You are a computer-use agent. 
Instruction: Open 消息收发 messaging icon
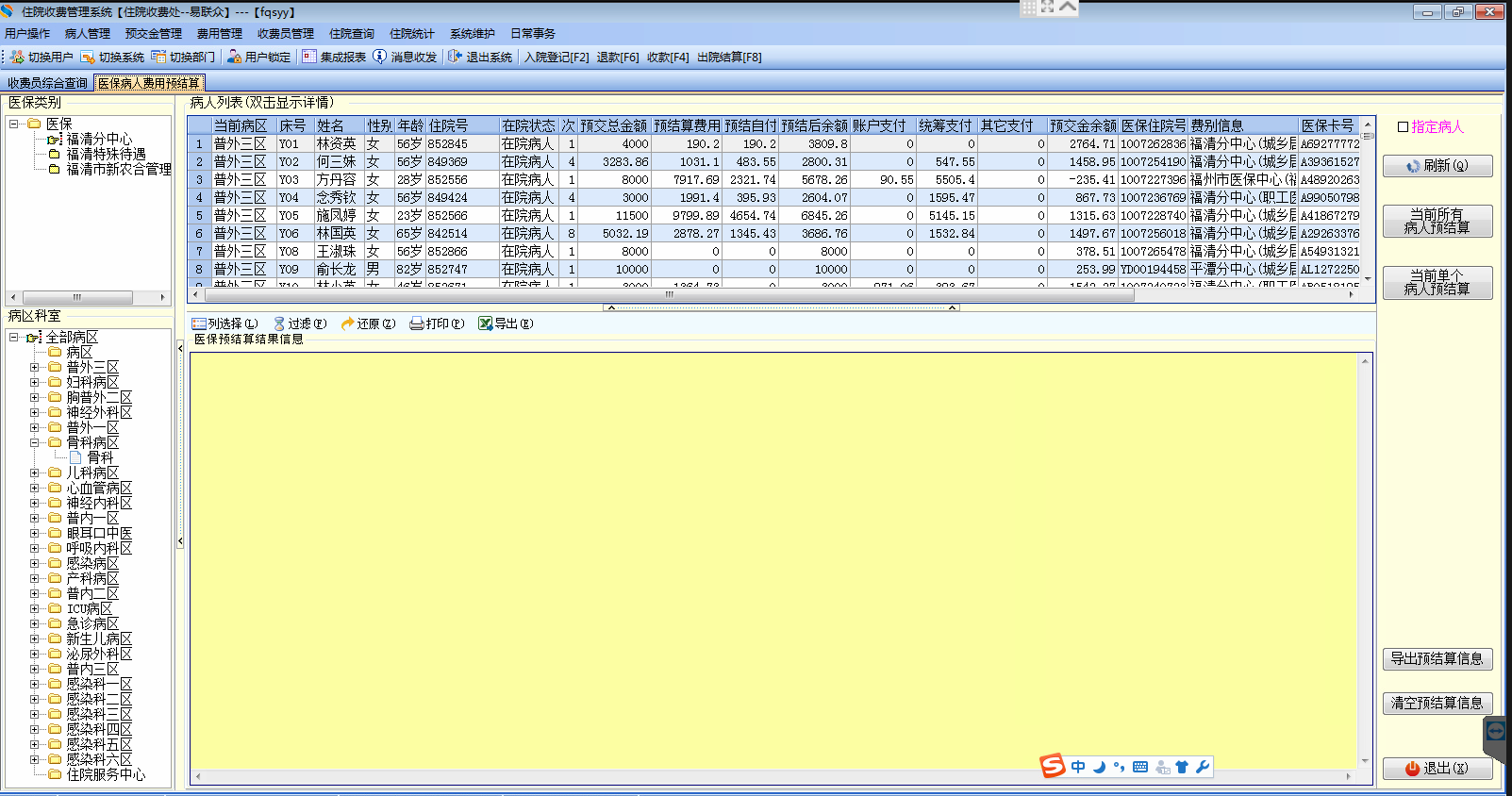point(380,57)
